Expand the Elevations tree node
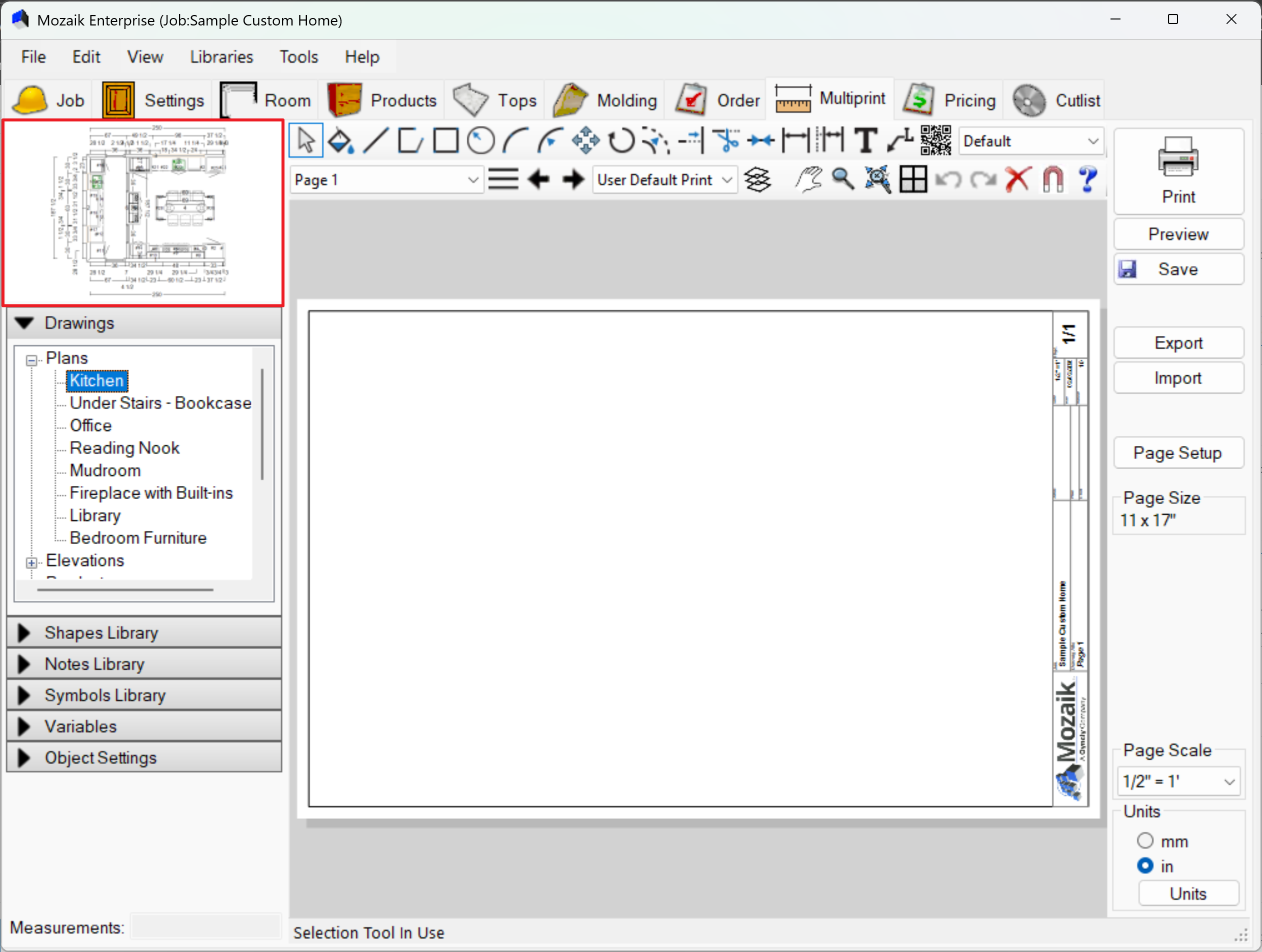Screen dimensions: 1262x952 [x=32, y=563]
